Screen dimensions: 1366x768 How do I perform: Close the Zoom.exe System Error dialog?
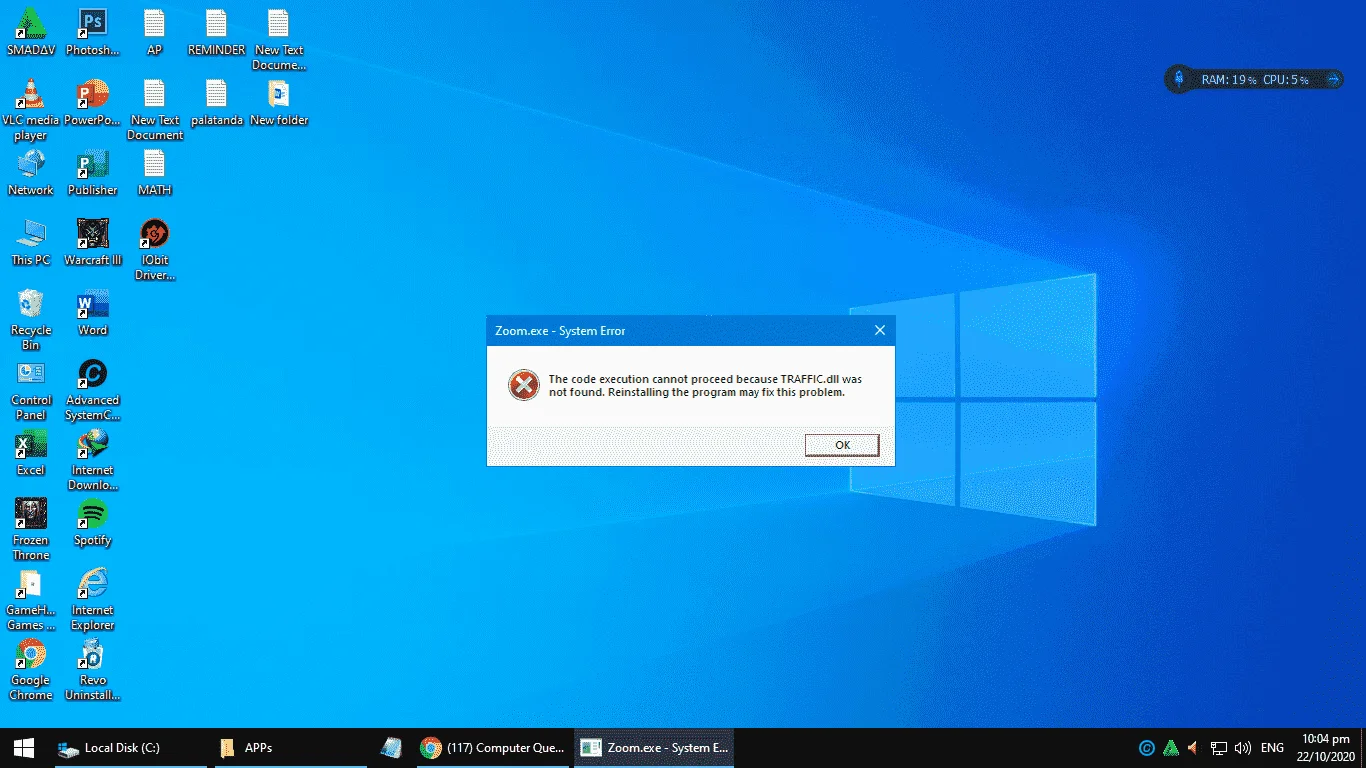880,330
